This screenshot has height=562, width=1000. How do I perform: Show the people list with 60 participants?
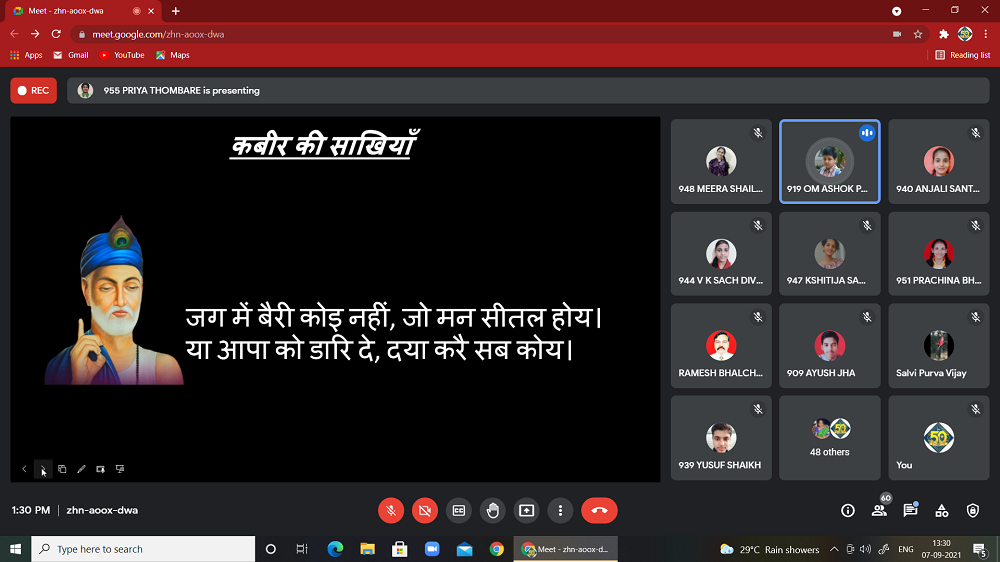point(879,510)
